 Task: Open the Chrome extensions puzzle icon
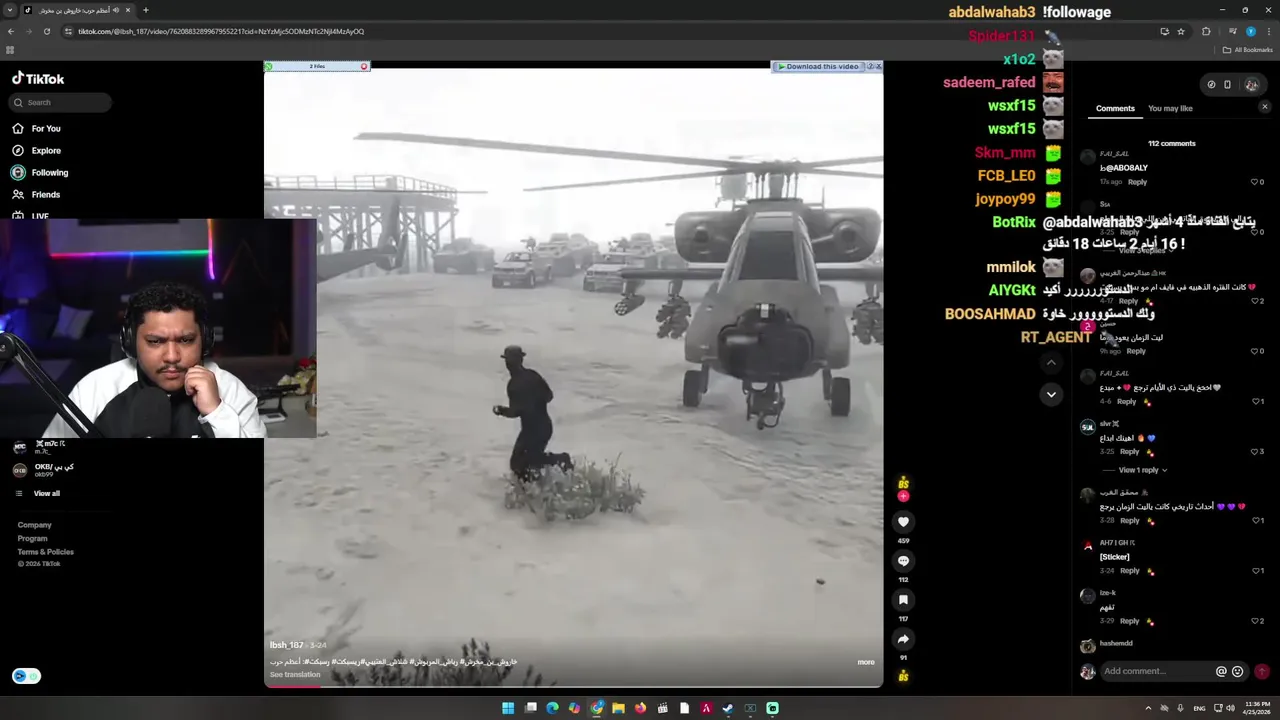pos(1206,31)
